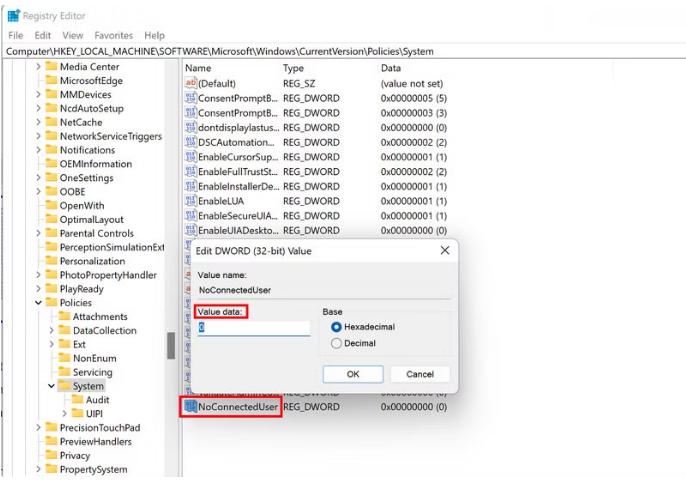Collapse the System key
The width and height of the screenshot is (686, 491).
click(52, 386)
